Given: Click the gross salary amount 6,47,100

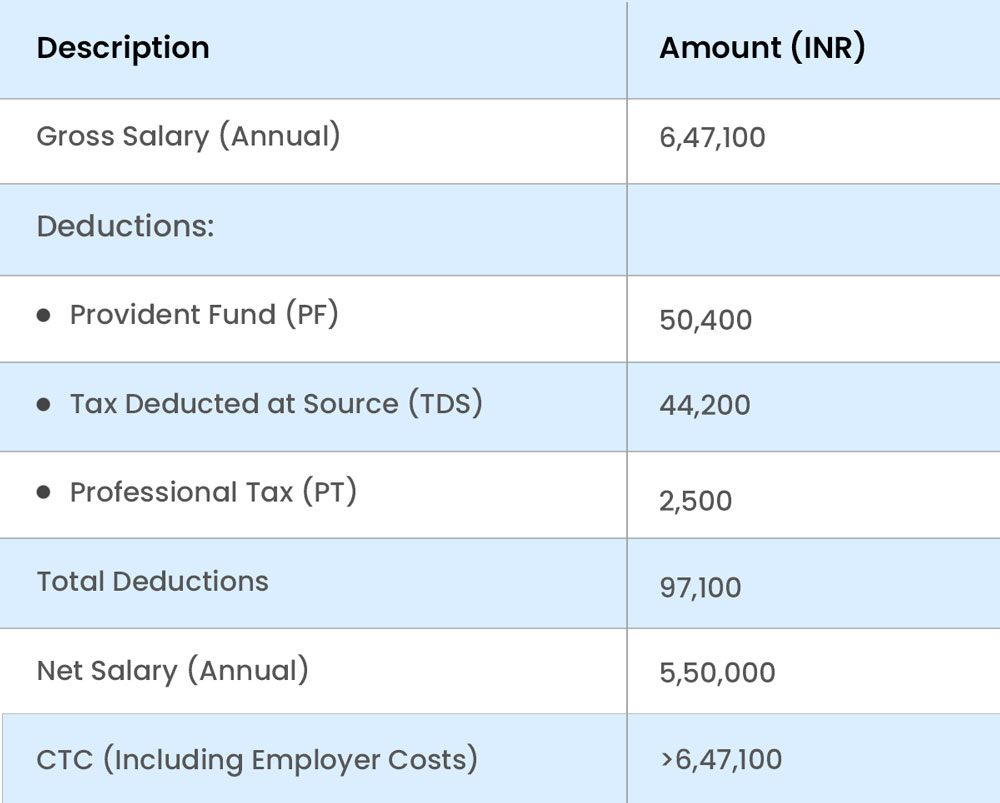Looking at the screenshot, I should pos(712,137).
